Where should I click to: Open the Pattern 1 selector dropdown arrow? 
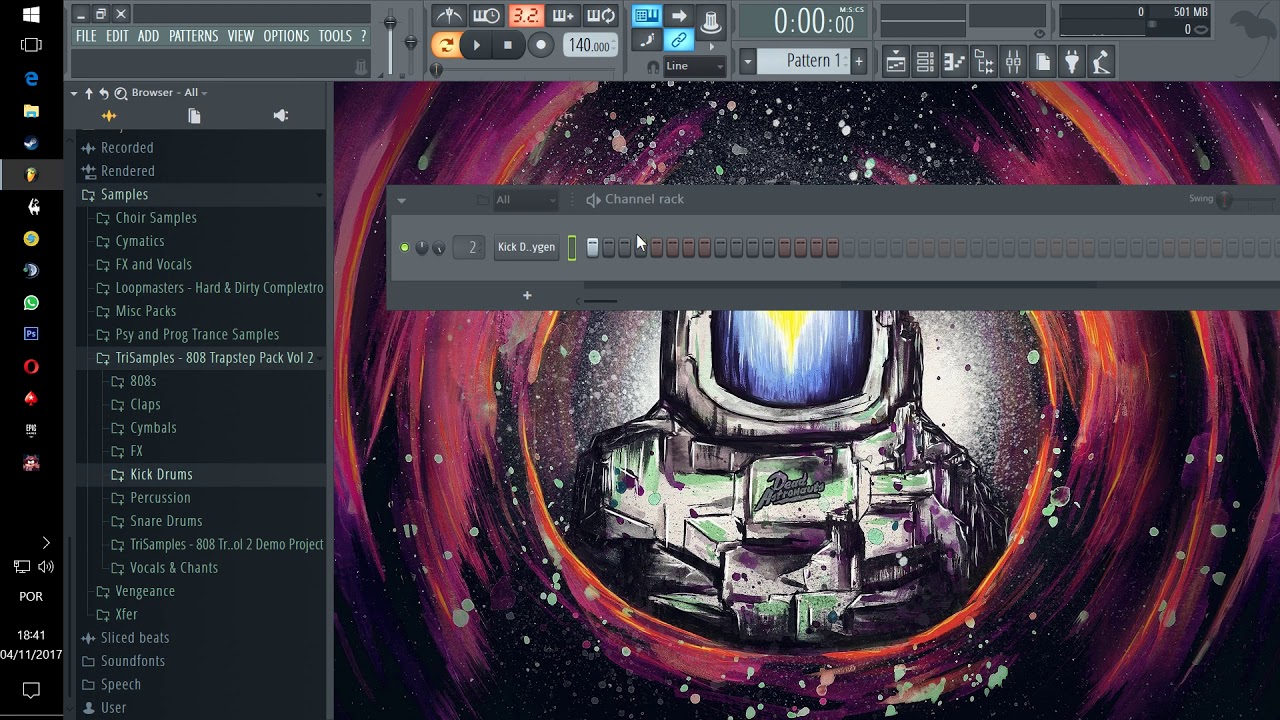[x=747, y=61]
